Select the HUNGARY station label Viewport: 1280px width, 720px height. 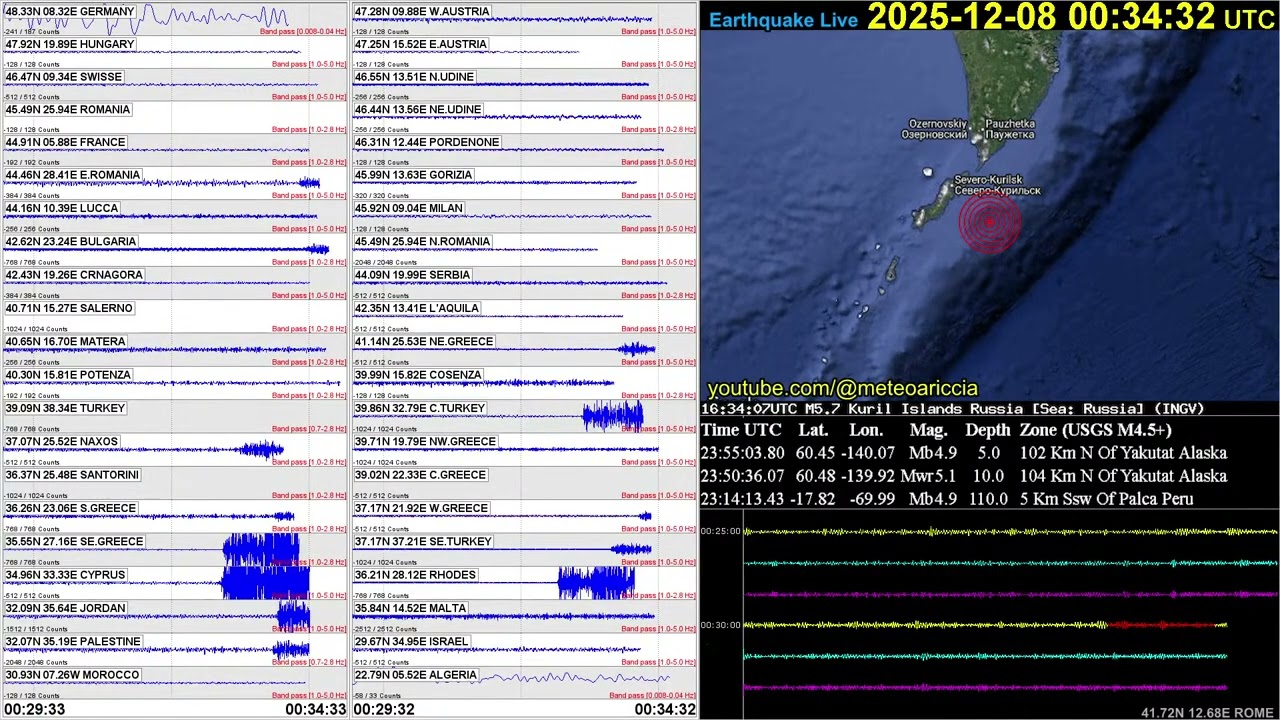(69, 45)
